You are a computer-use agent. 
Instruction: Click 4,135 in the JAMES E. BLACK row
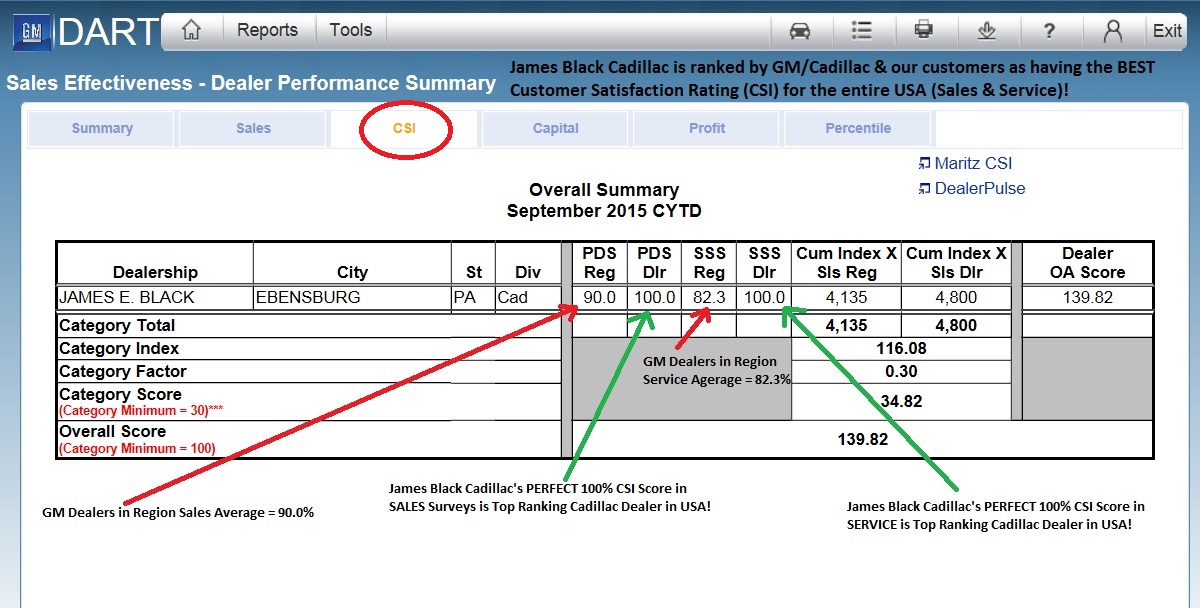tap(847, 298)
